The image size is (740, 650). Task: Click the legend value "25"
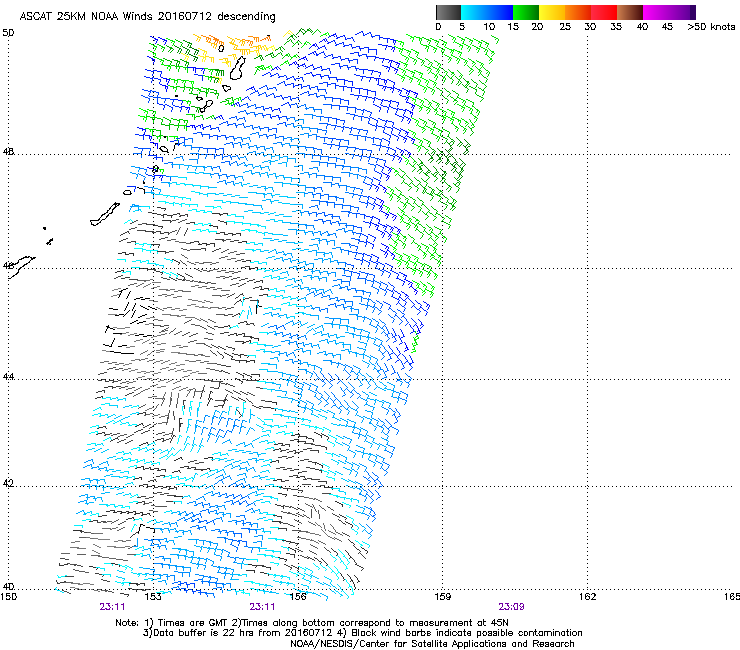[565, 26]
